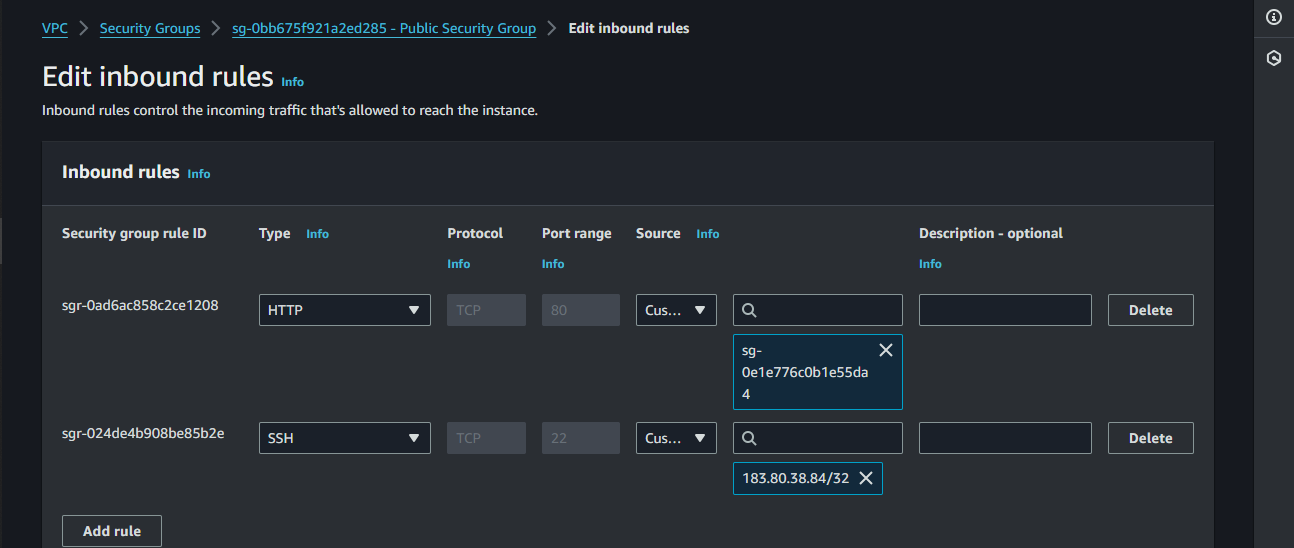The height and width of the screenshot is (548, 1294).
Task: Go to Security Groups breadcrumb link
Action: (150, 28)
